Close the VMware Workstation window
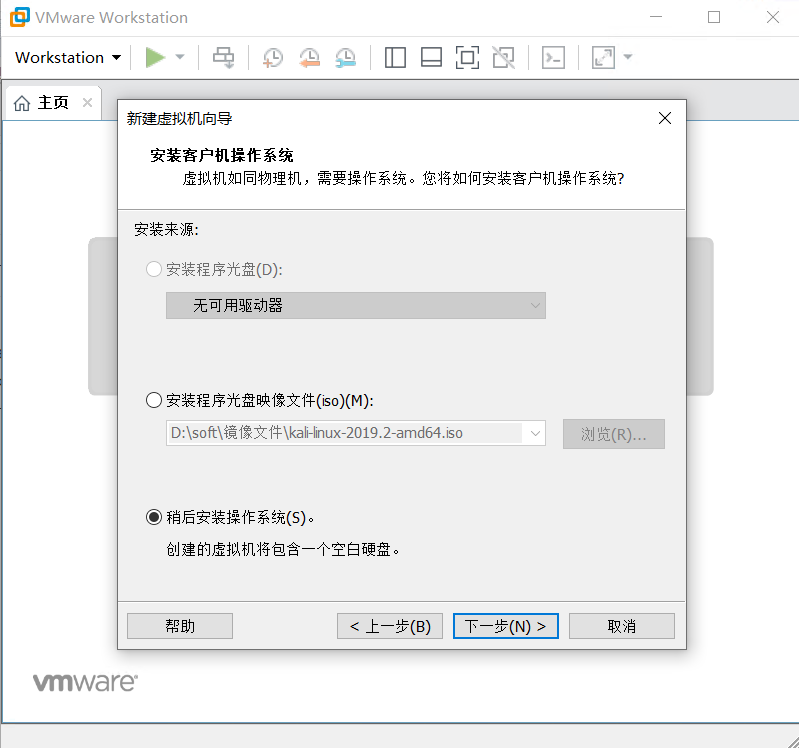 coord(773,17)
